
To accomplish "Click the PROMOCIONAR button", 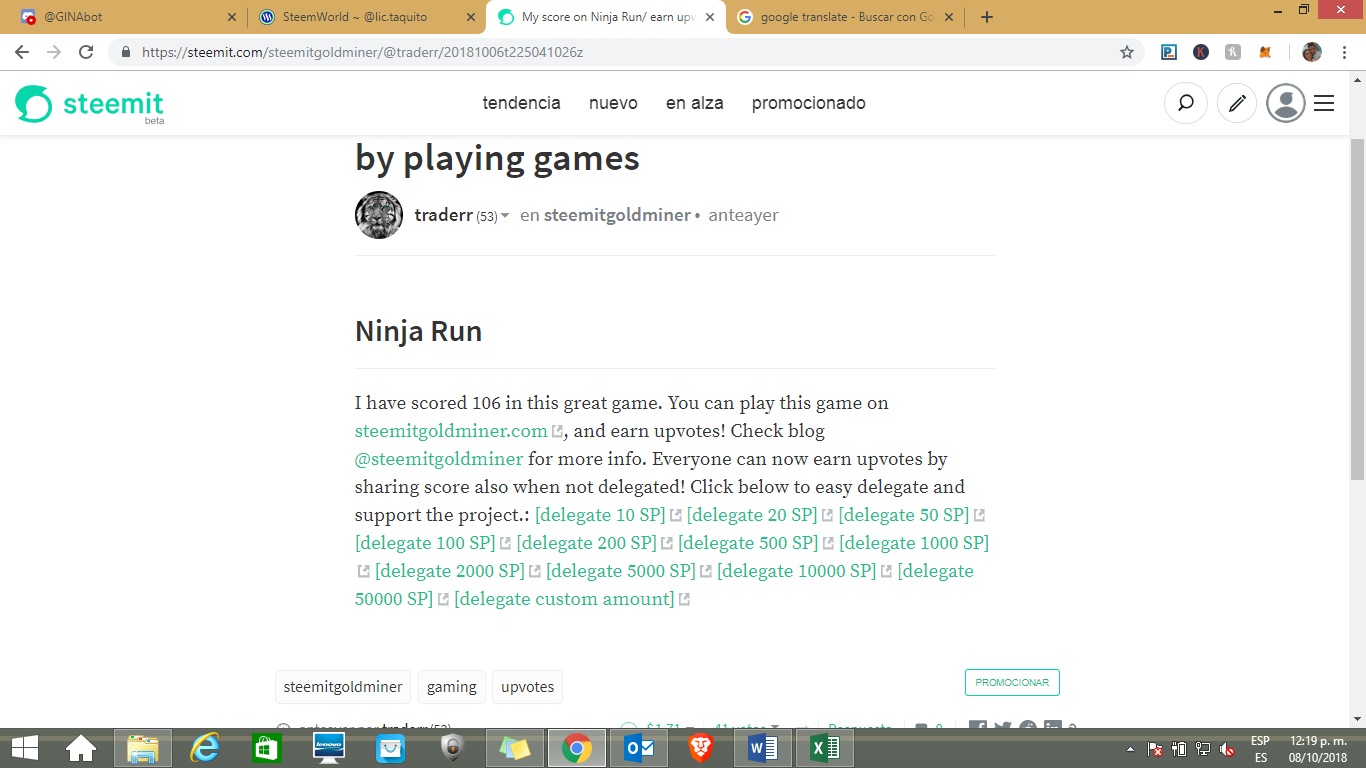I will coord(1012,683).
